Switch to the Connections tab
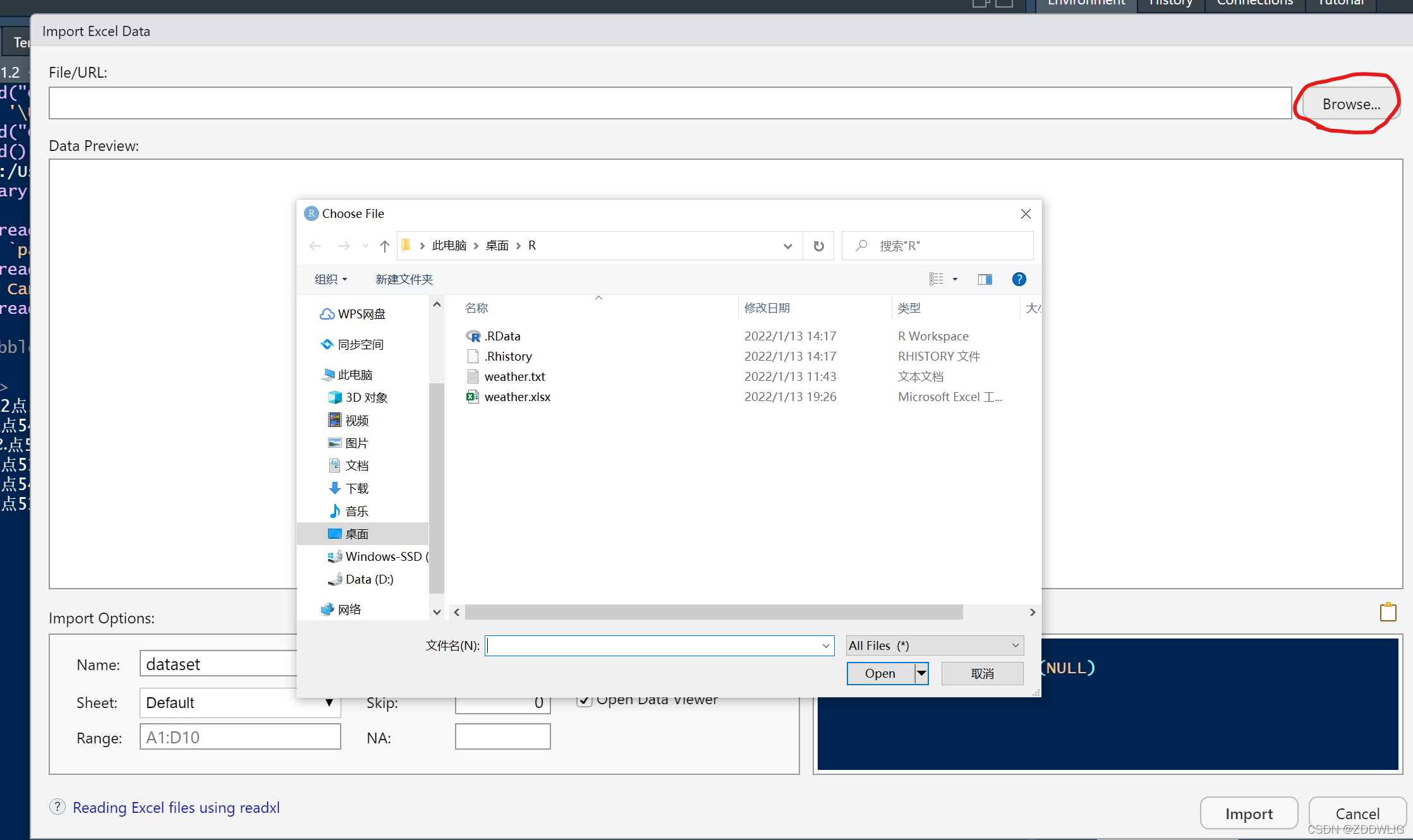 point(1255,4)
